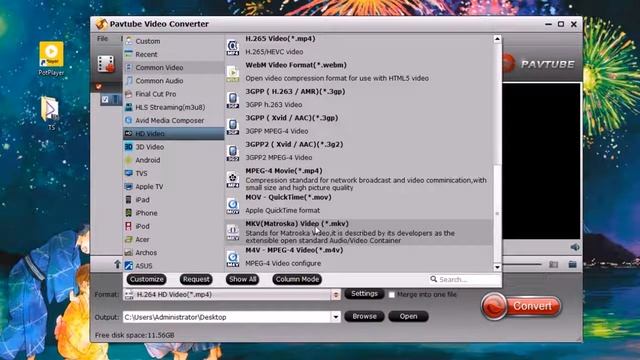Browse for output folder
Screen dimensions: 640x360
364,316
